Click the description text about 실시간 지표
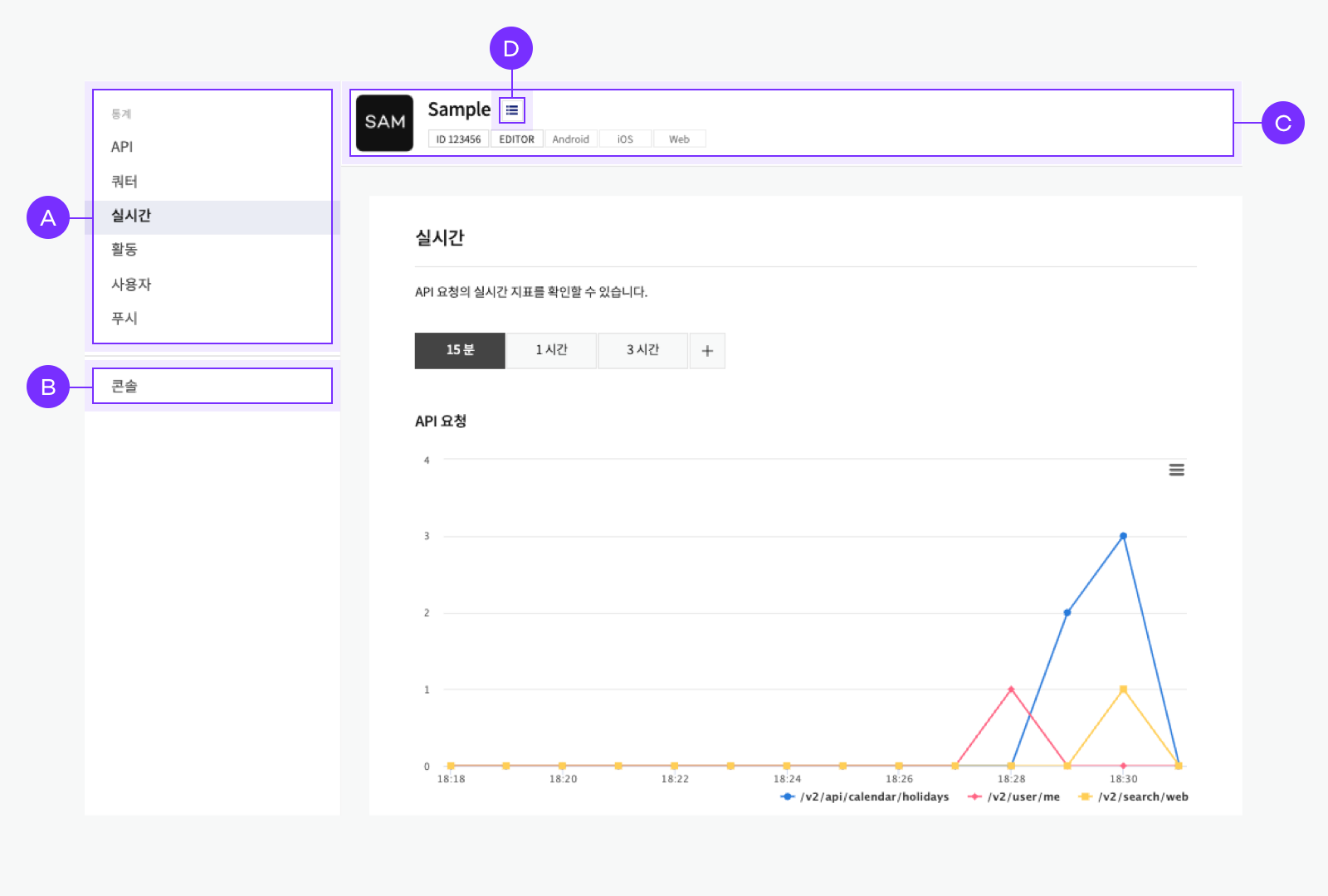This screenshot has height=896, width=1328. click(x=531, y=292)
